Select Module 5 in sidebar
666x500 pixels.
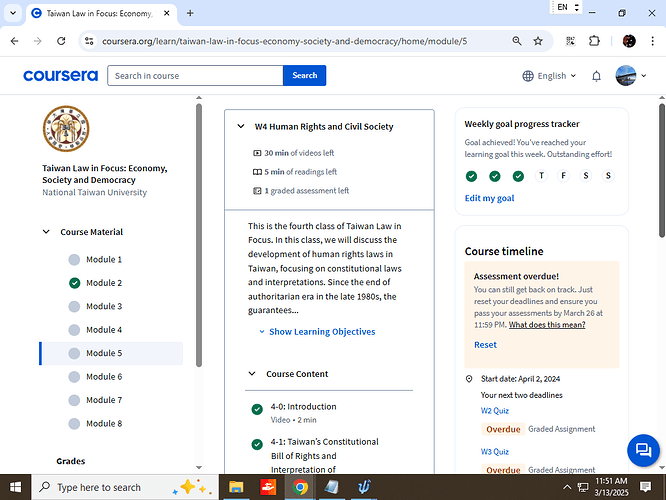pyautogui.click(x=111, y=353)
